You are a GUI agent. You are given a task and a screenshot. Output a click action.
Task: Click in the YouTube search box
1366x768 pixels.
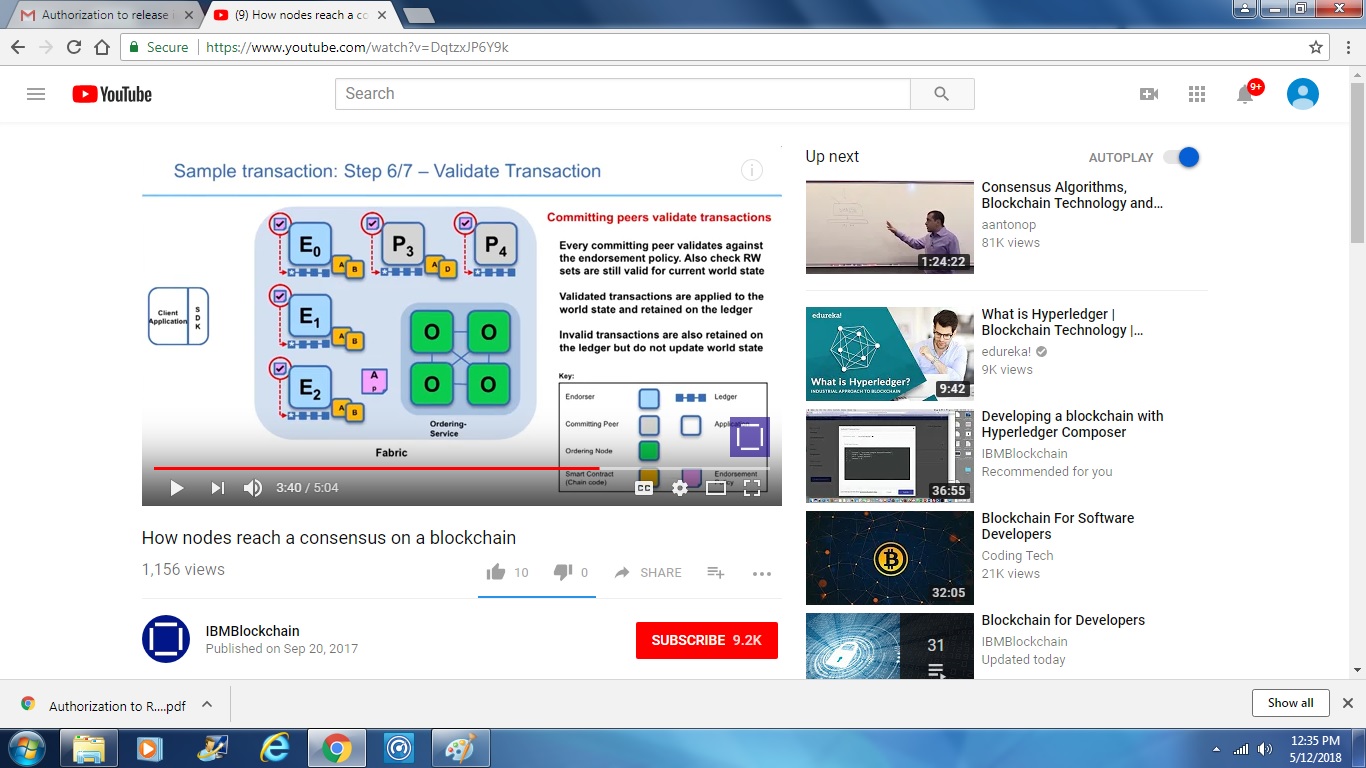click(622, 94)
